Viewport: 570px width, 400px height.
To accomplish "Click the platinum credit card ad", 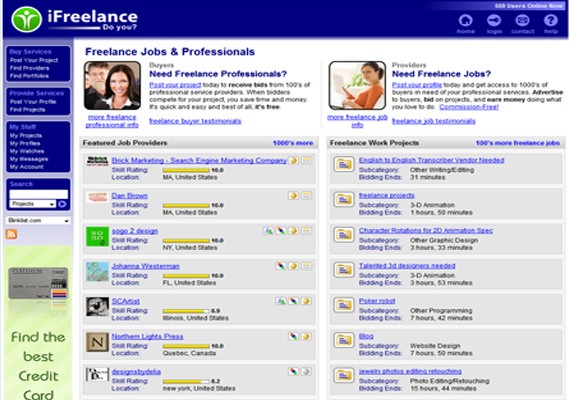I will click(38, 283).
